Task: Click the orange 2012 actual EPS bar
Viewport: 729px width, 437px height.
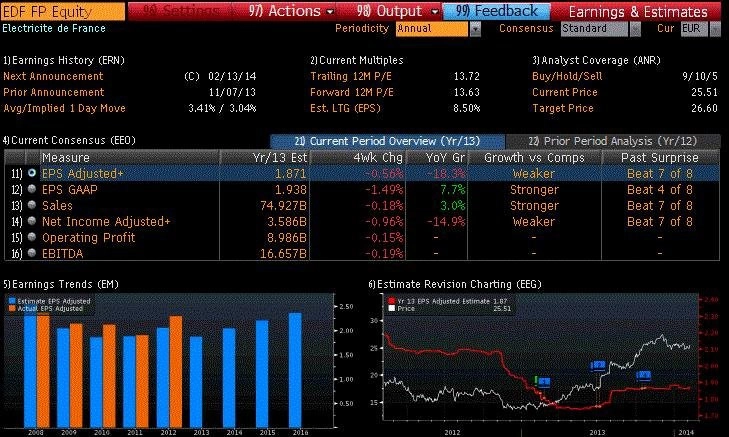Action: pos(176,372)
